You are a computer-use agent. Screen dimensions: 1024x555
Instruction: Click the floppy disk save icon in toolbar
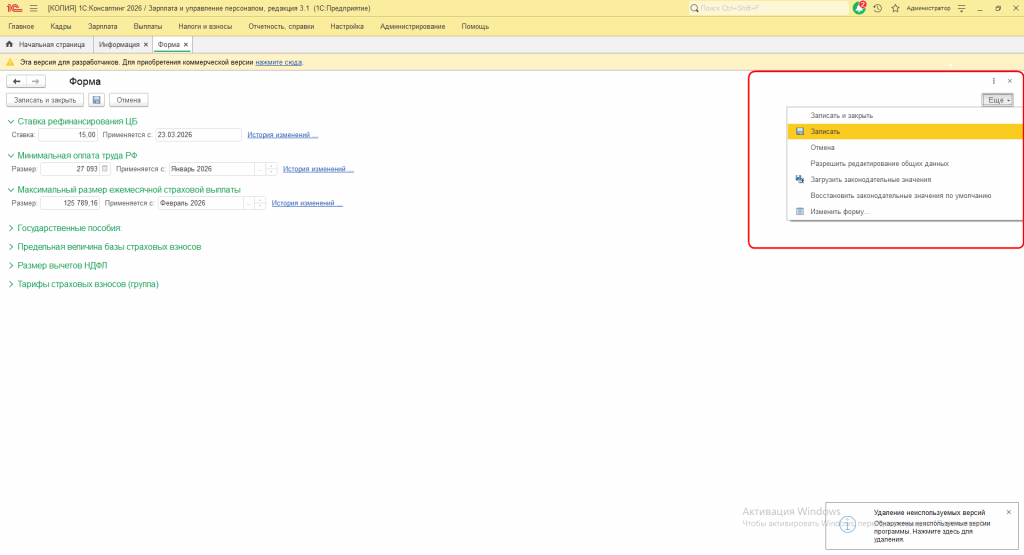point(97,100)
